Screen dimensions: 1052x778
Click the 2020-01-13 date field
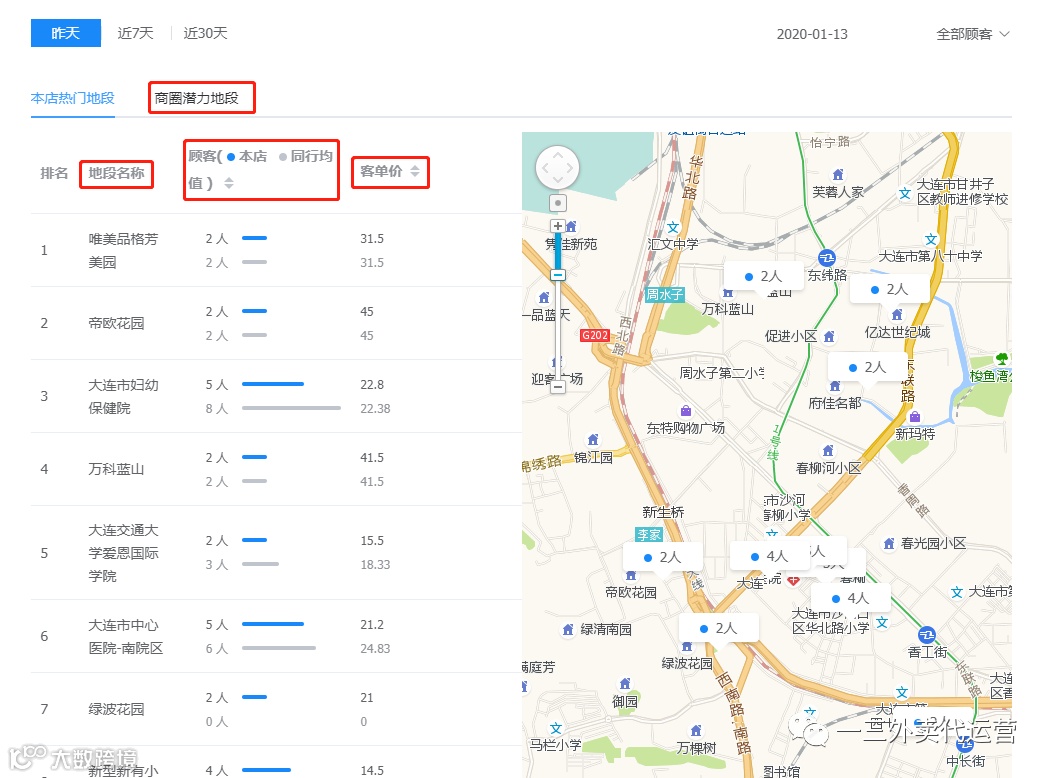click(x=812, y=34)
